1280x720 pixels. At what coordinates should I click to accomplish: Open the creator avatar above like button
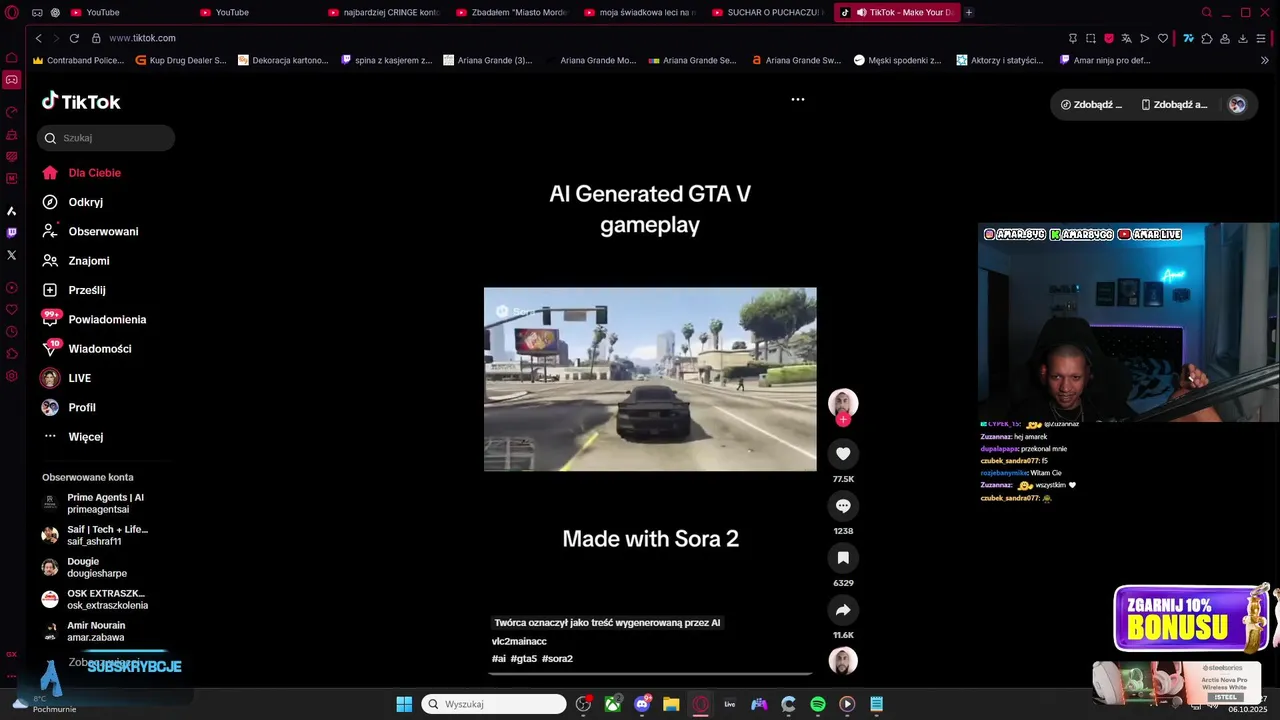tap(843, 403)
